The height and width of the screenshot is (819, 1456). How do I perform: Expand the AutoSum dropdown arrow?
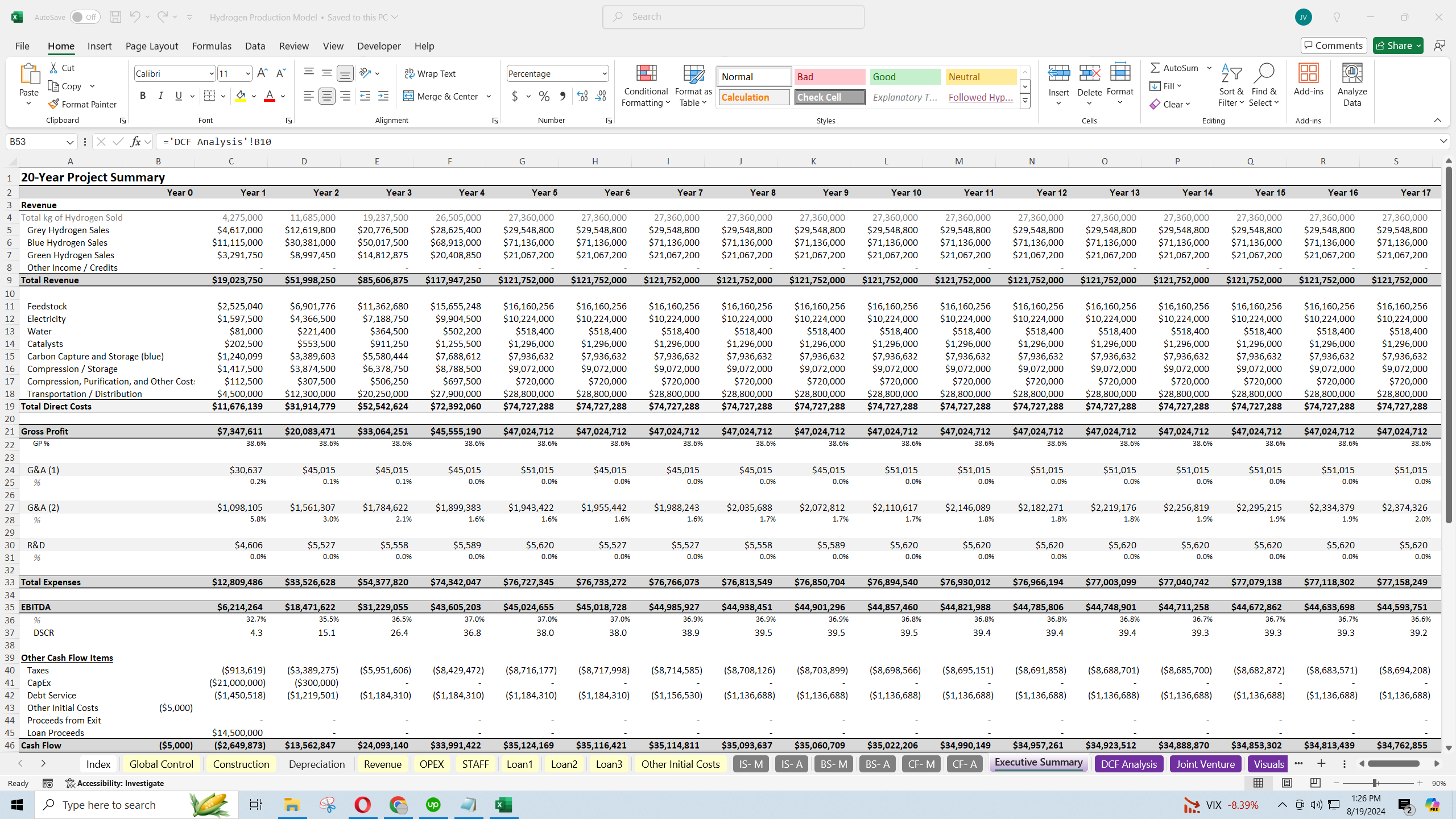click(1209, 68)
